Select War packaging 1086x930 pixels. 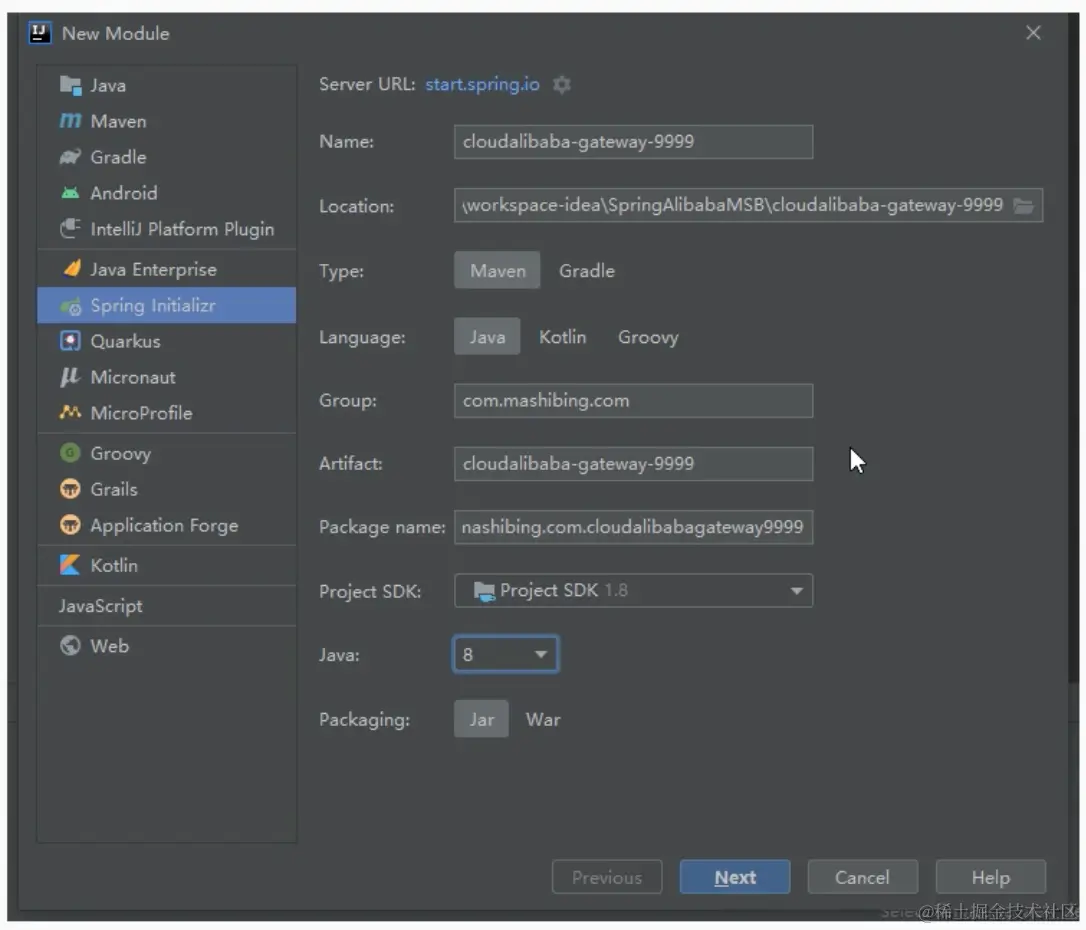pyautogui.click(x=543, y=719)
